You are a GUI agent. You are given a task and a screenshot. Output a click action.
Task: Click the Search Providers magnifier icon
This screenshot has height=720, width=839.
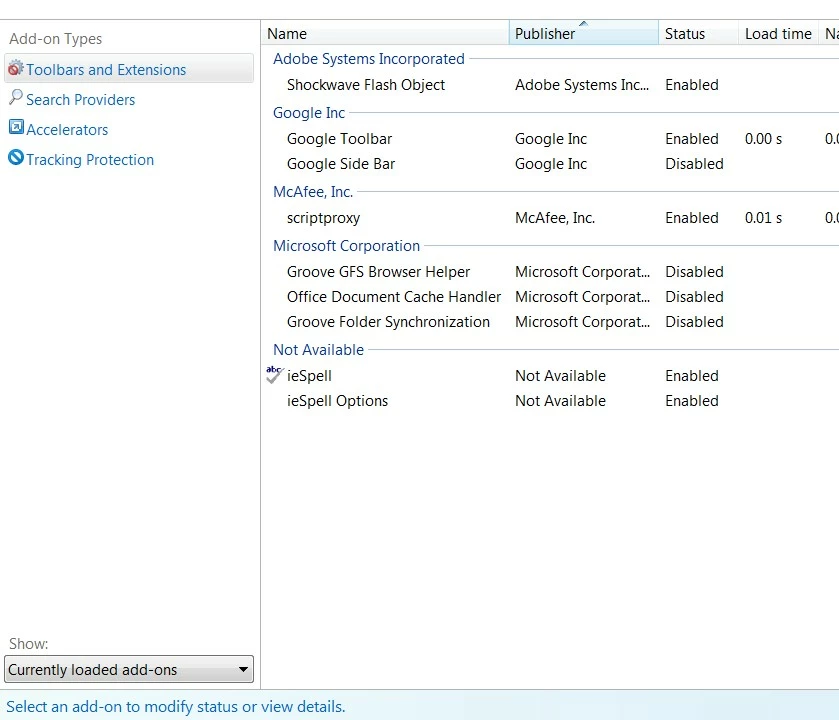(x=15, y=98)
